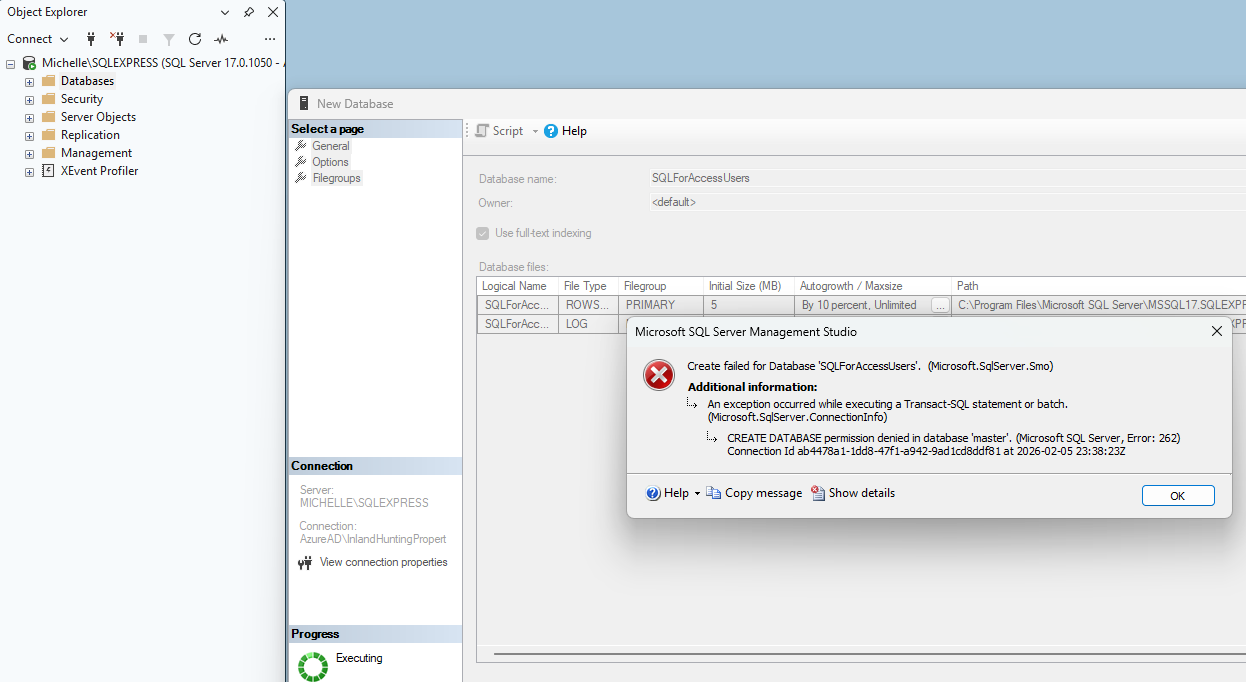Click Copy message icon in error dialog
Viewport: 1246px width, 682px height.
pos(713,493)
